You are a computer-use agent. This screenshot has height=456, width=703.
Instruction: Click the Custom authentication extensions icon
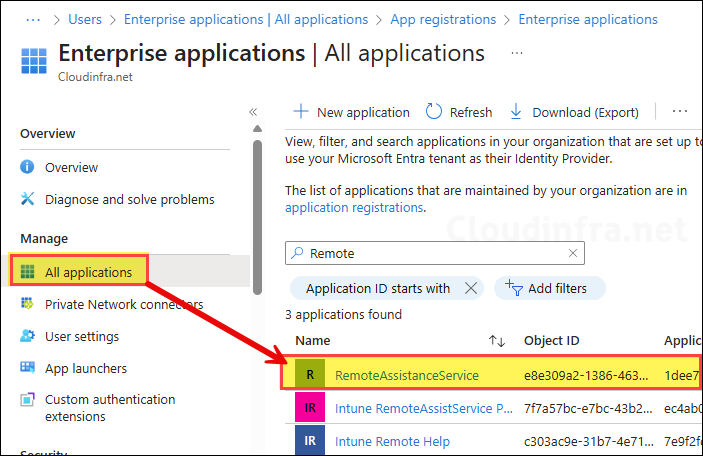pos(28,400)
